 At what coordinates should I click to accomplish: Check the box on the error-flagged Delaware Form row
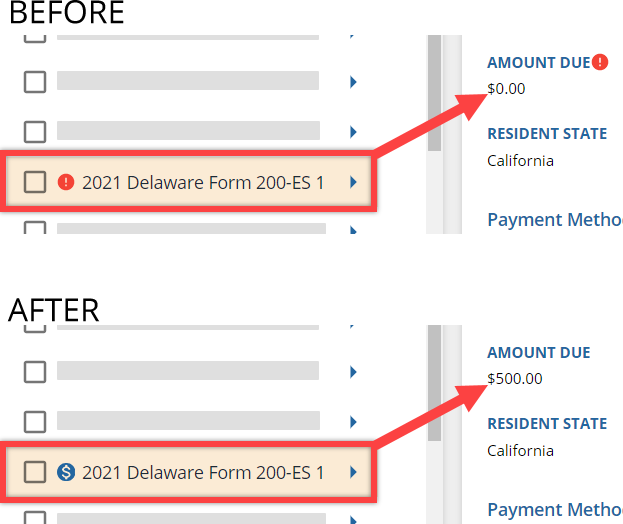(x=35, y=182)
